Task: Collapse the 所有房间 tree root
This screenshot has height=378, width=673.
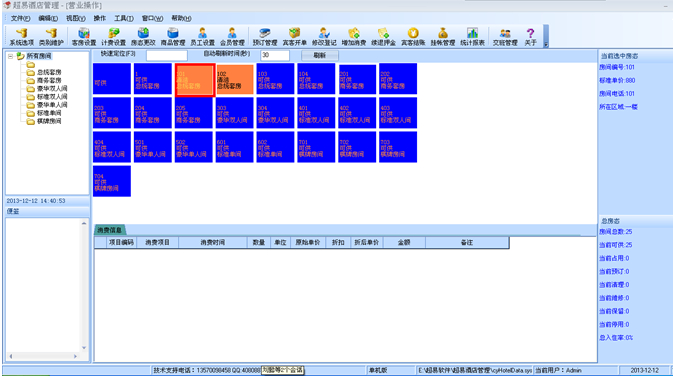Action: [10, 56]
